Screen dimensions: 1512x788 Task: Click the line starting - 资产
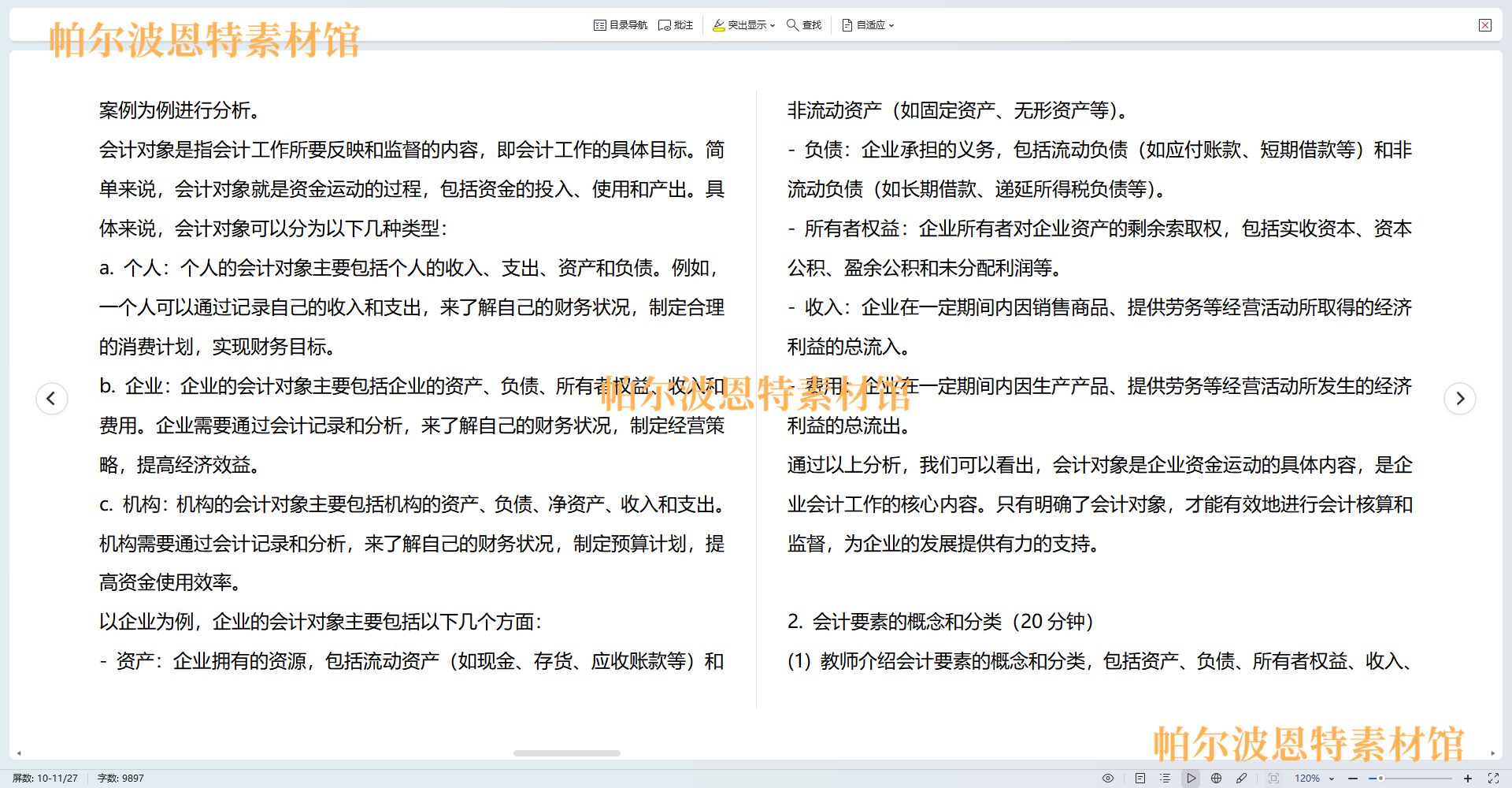pos(412,661)
